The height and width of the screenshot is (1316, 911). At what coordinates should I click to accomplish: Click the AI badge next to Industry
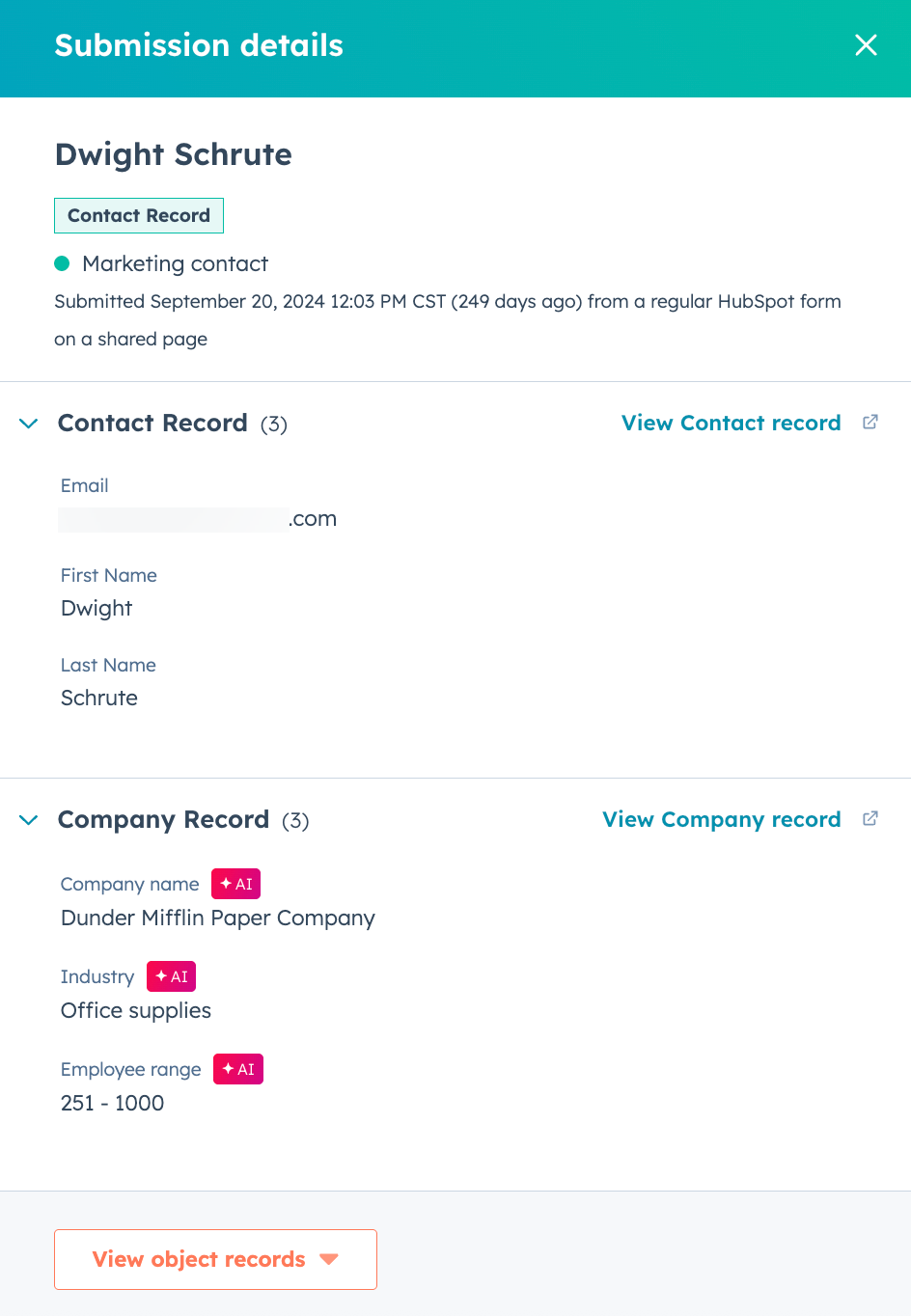point(171,975)
